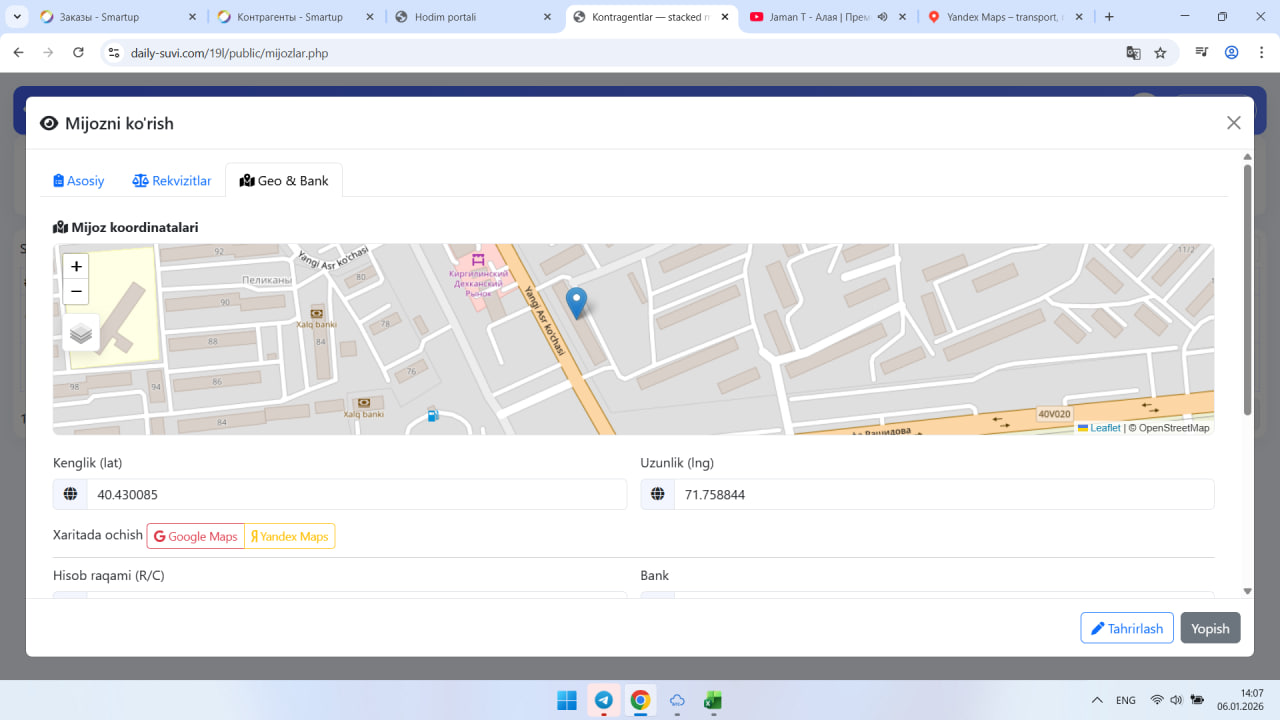
Task: Click the blue location marker on map
Action: pyautogui.click(x=576, y=301)
